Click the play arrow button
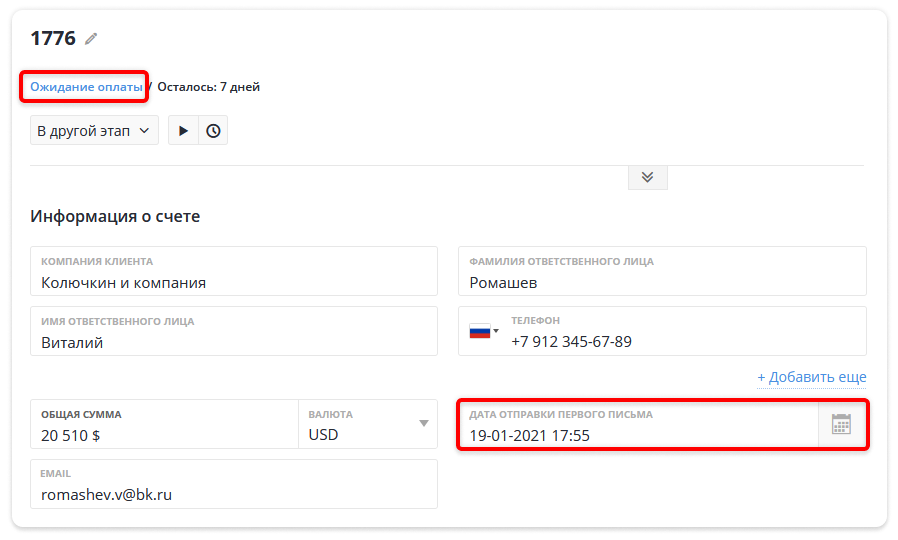Screen dimensions: 898x540 point(183,131)
